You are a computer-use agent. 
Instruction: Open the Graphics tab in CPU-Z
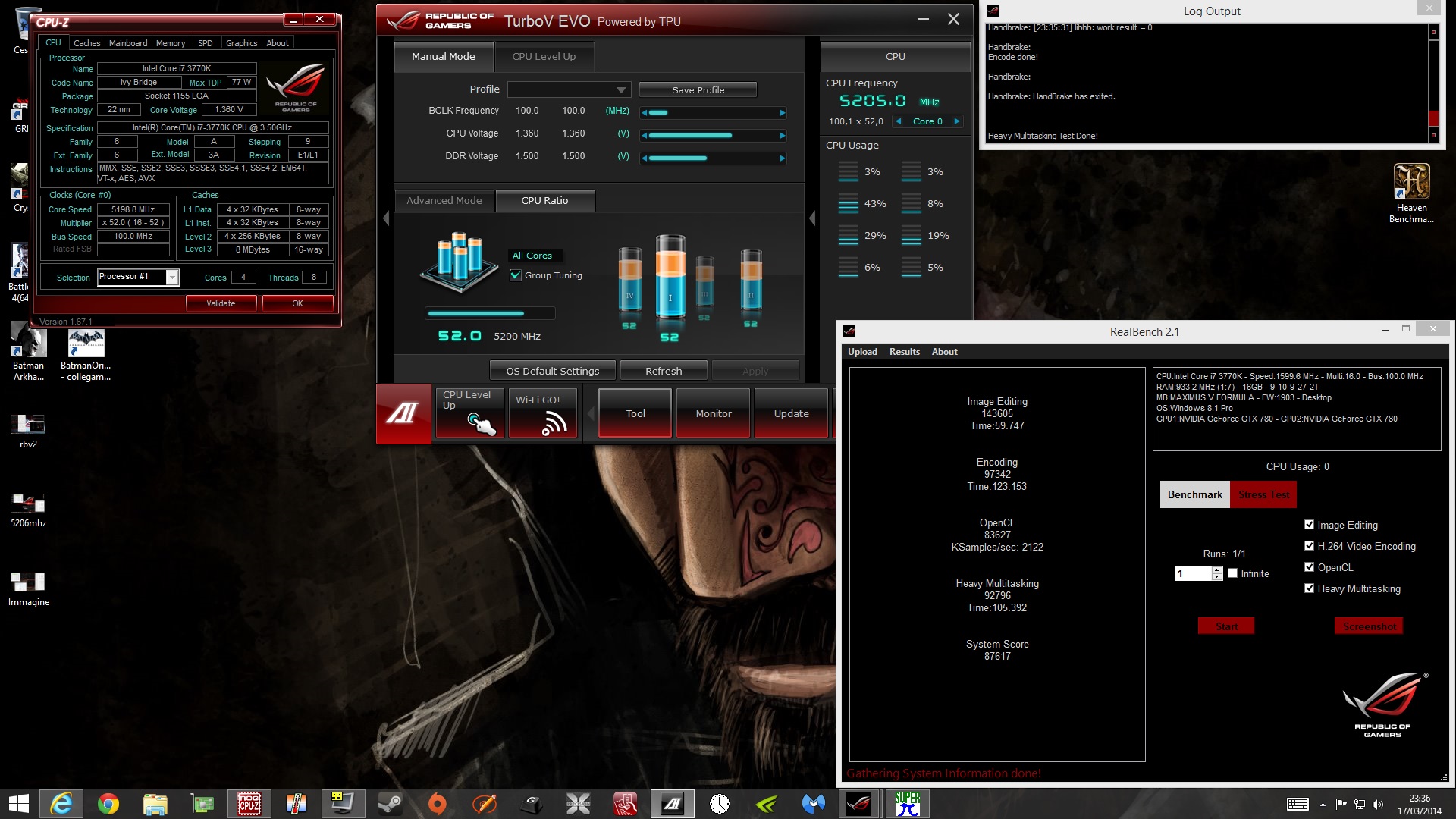coord(241,43)
